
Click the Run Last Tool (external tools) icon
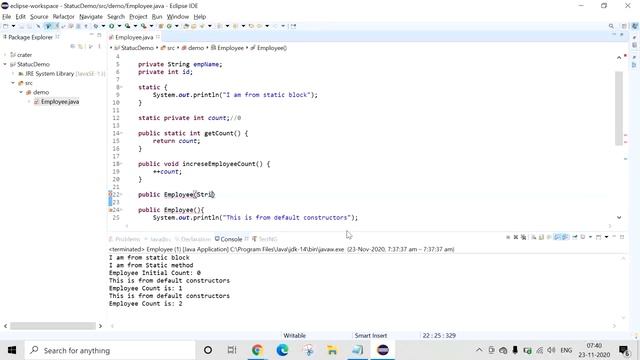coord(144,26)
